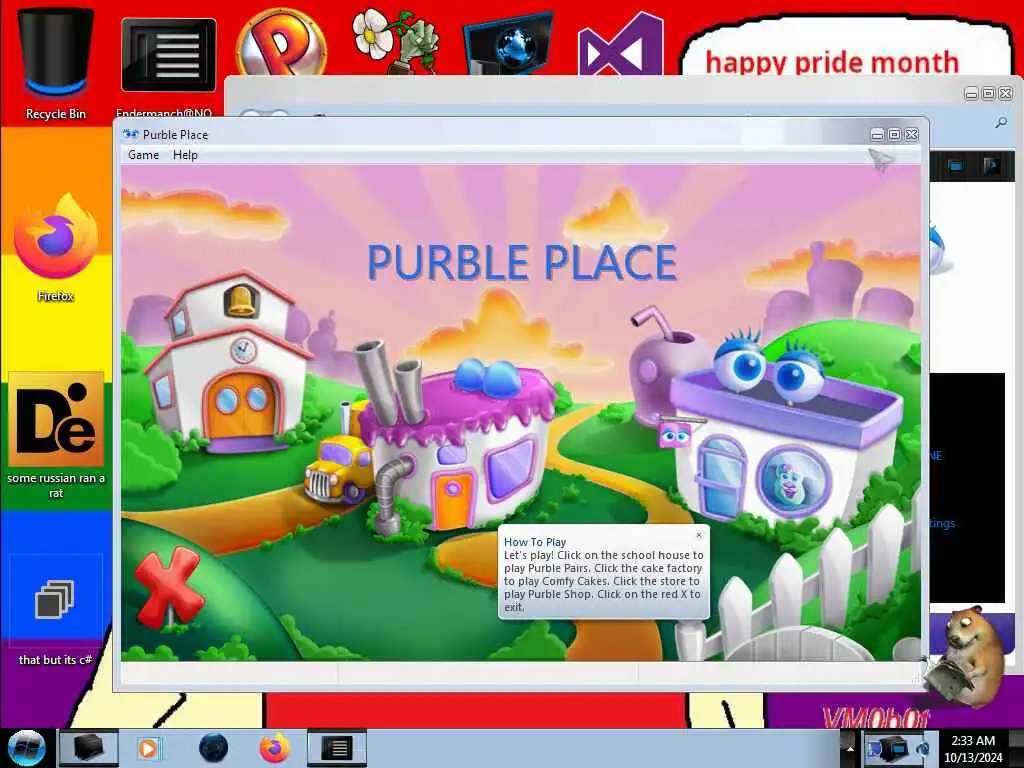1024x768 pixels.
Task: Open the monitor globe desktop icon
Action: click(x=508, y=44)
